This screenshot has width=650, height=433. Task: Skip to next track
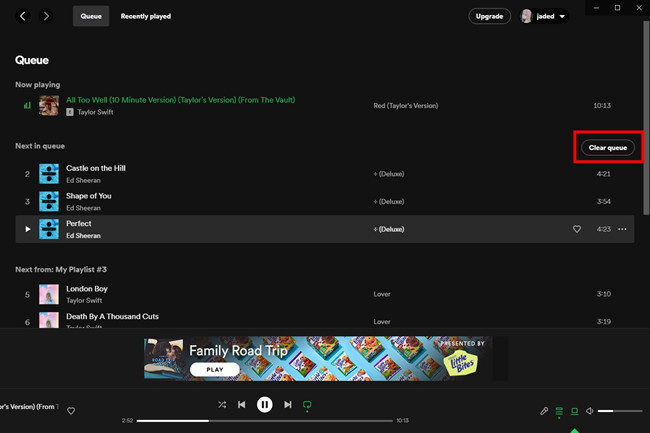288,404
